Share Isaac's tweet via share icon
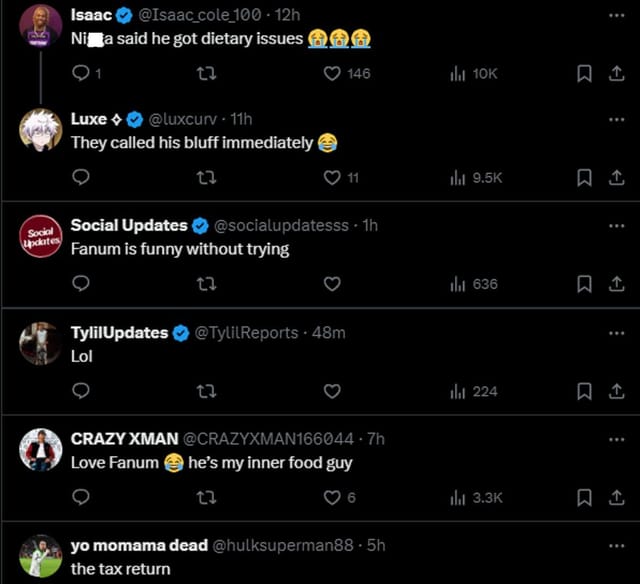640x584 pixels. point(616,73)
